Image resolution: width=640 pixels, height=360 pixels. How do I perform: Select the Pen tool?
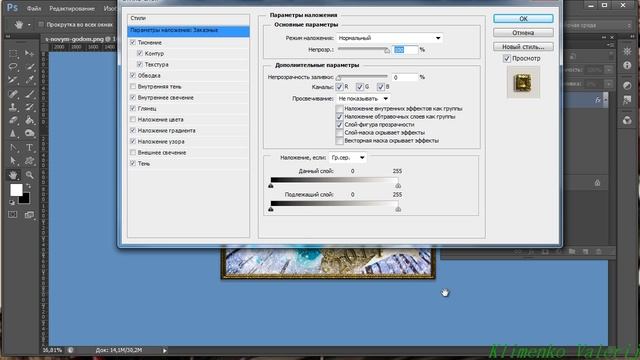(x=13, y=147)
